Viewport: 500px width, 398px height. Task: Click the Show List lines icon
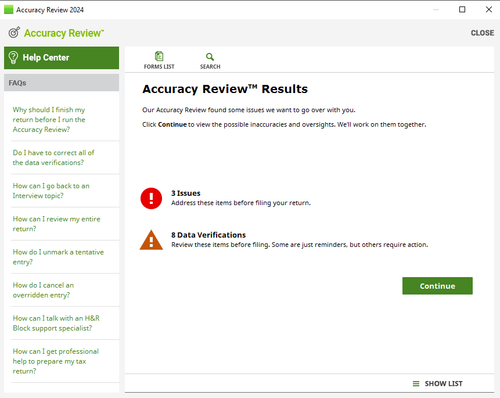[416, 384]
